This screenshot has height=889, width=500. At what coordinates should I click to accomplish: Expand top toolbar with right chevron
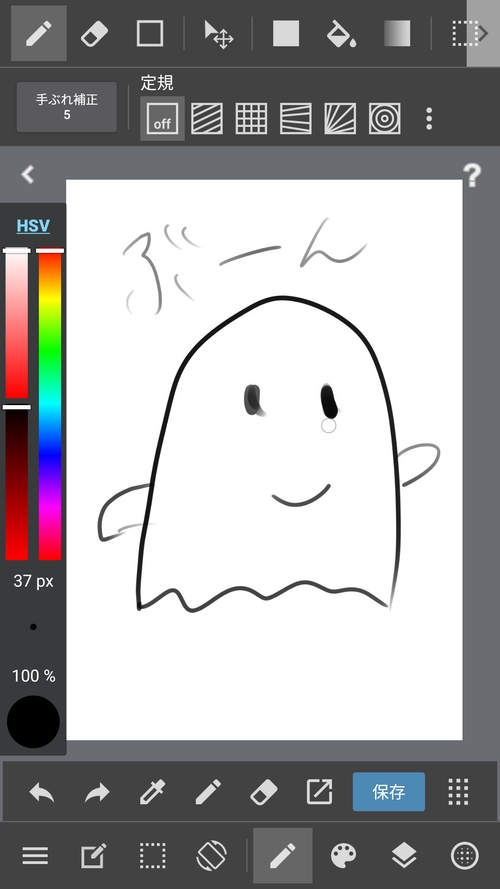(483, 33)
